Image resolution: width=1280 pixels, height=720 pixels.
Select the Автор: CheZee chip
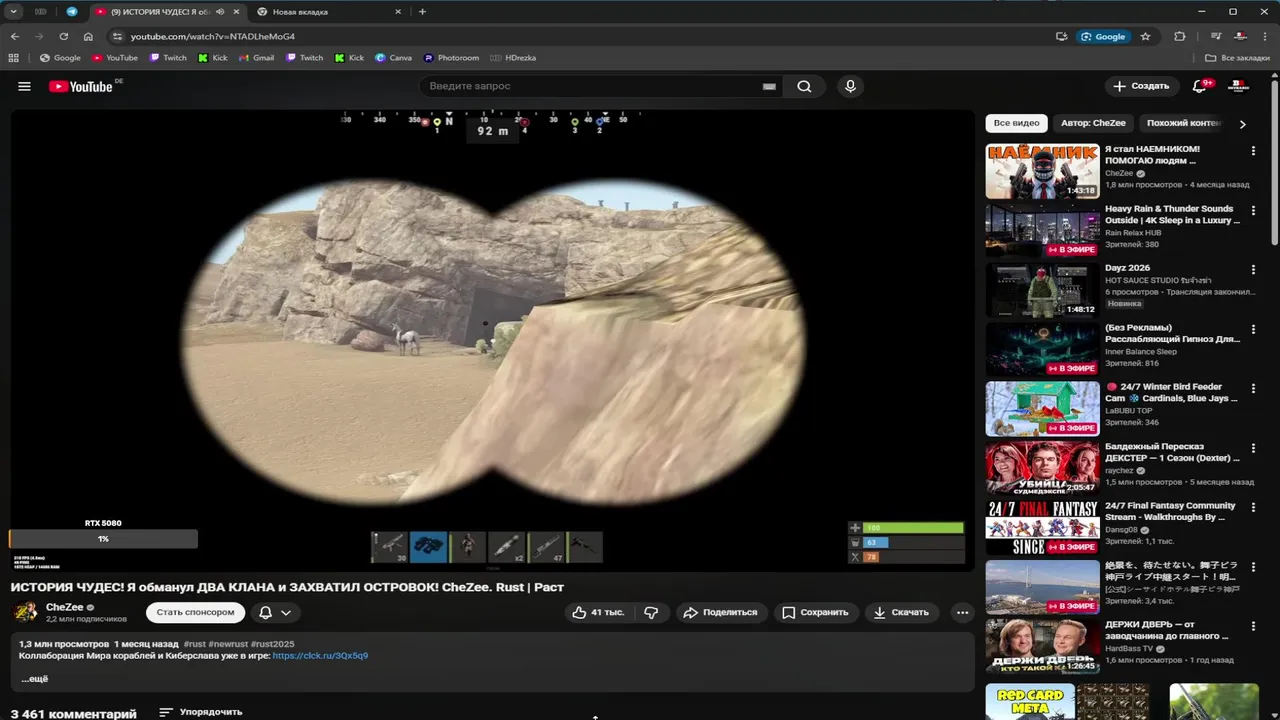[1093, 123]
